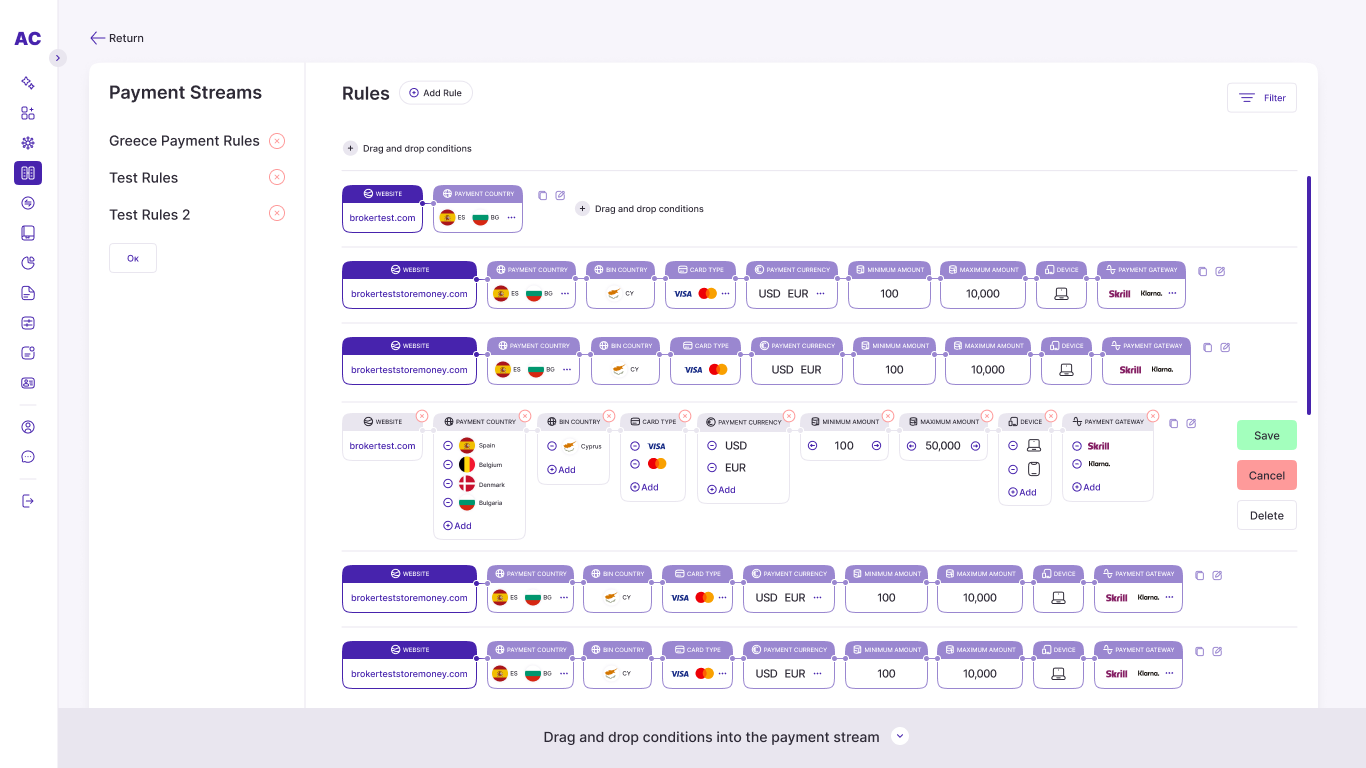Open the Filter button
This screenshot has width=1366, height=768.
(x=1262, y=98)
